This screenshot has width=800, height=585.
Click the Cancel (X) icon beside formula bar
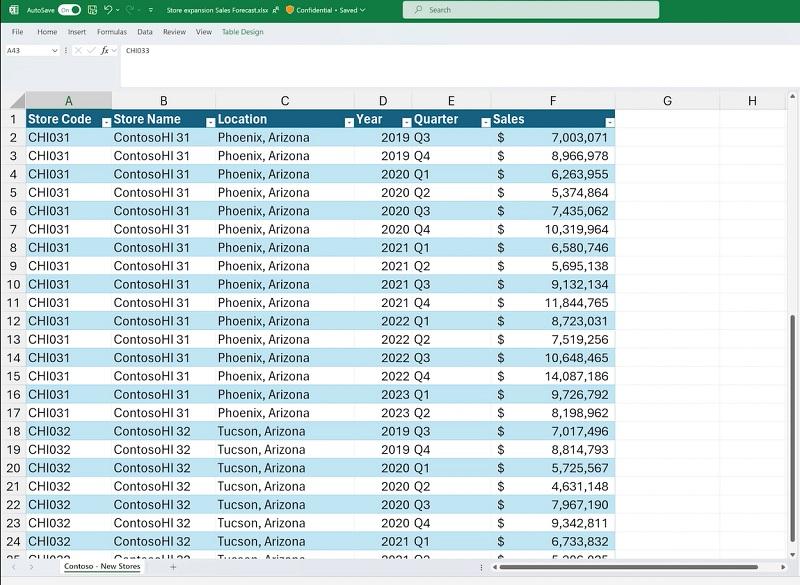tap(77, 50)
